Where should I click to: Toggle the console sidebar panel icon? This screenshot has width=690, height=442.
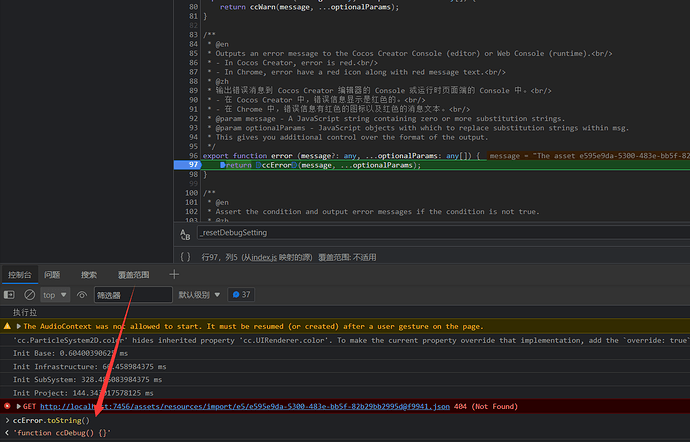click(x=9, y=295)
